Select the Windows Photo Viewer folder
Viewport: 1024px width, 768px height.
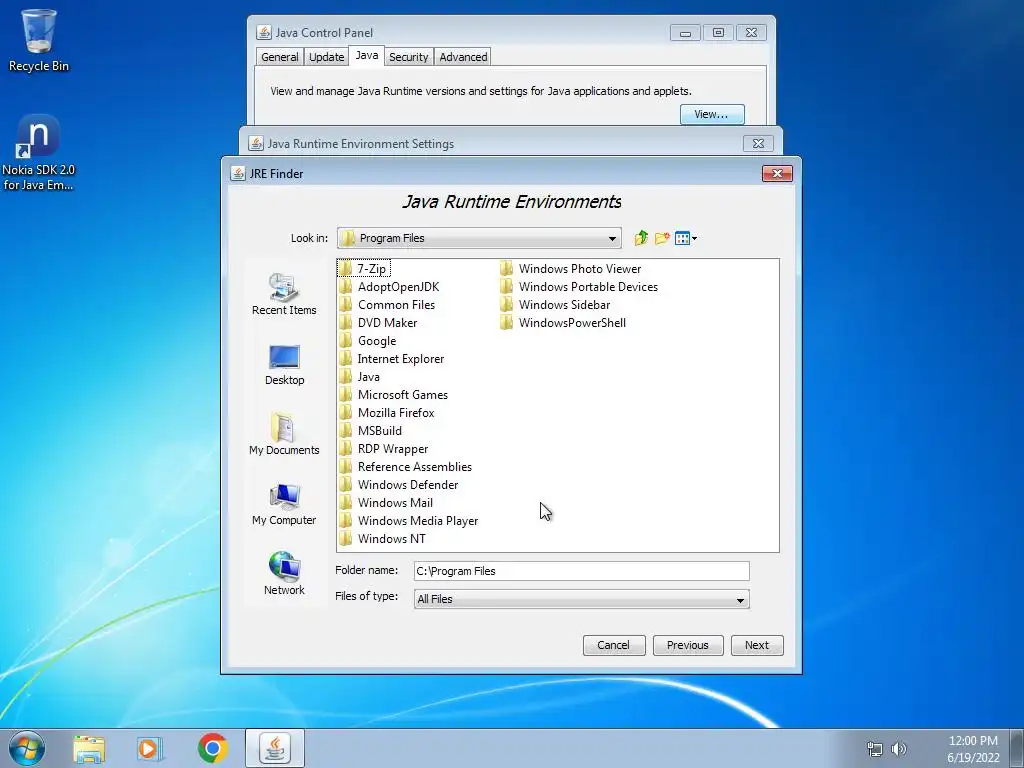(x=571, y=268)
